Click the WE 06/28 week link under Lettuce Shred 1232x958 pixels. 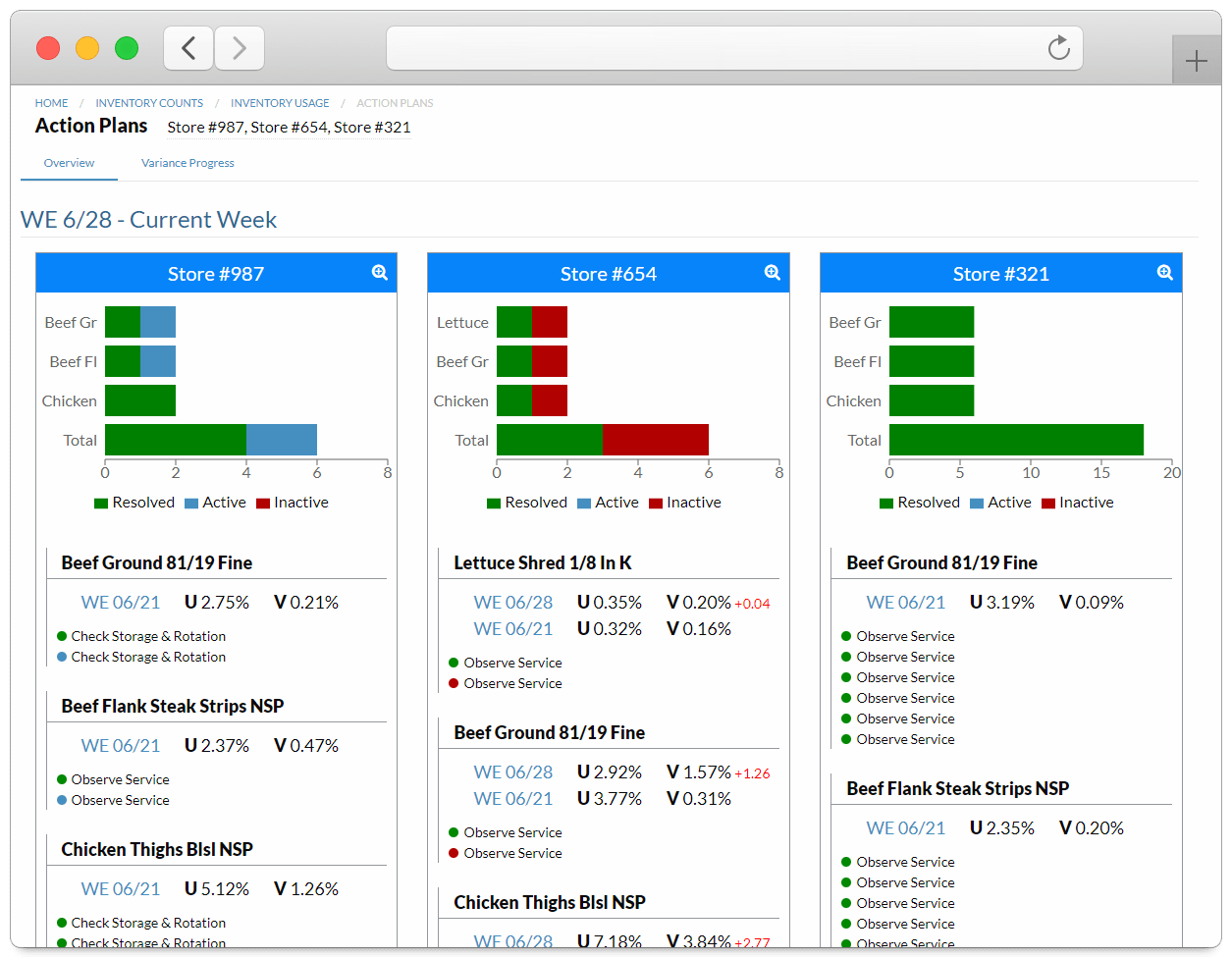(x=513, y=602)
